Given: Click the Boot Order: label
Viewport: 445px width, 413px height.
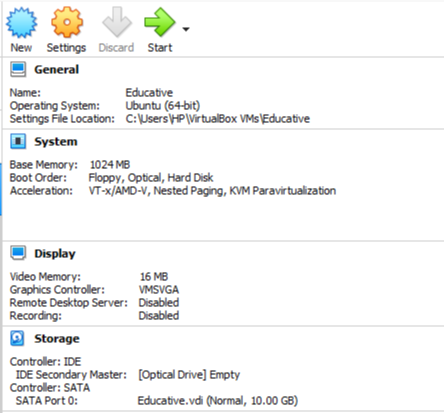Looking at the screenshot, I should point(38,178).
